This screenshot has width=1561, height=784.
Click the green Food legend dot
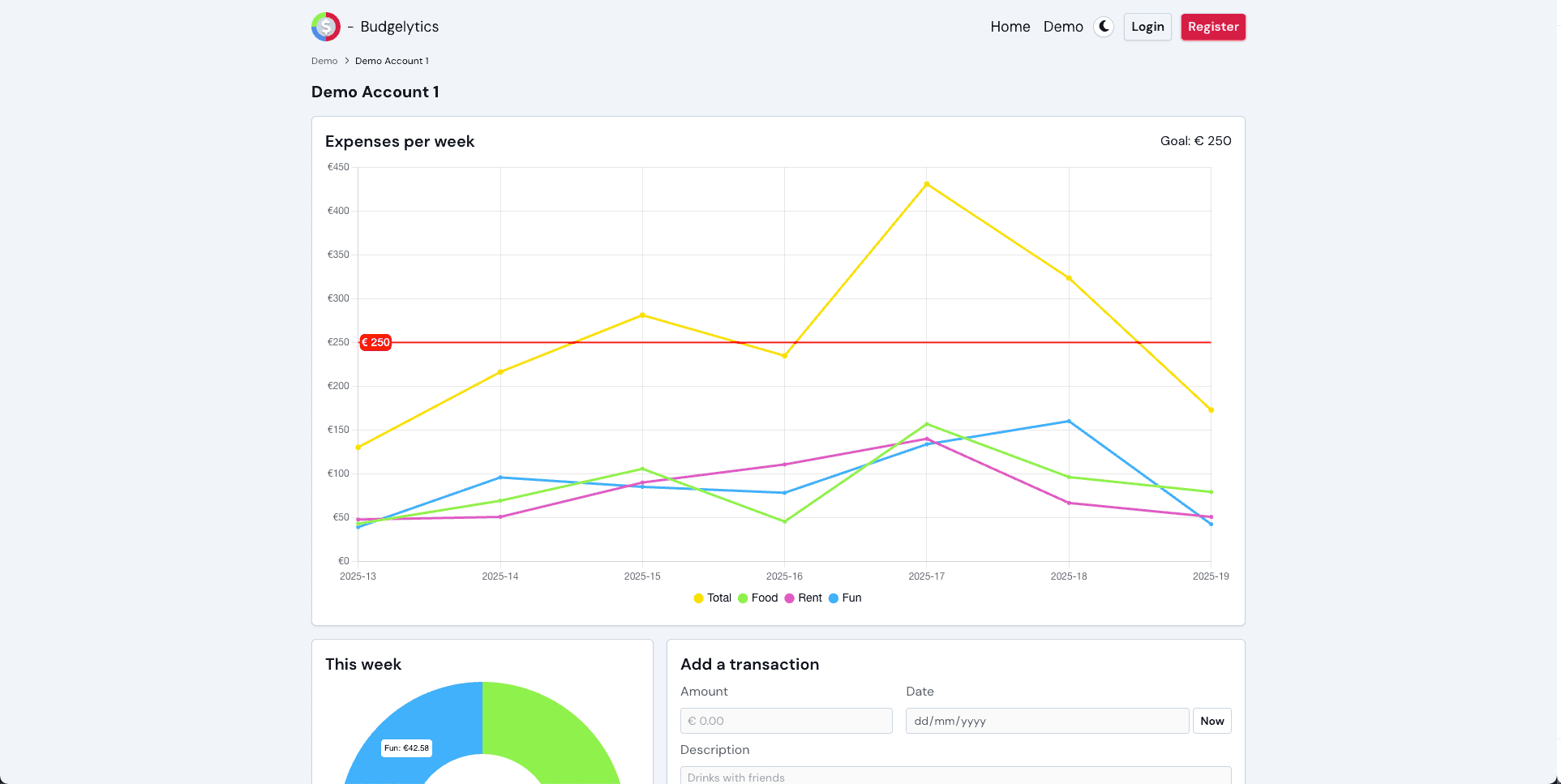(x=743, y=598)
